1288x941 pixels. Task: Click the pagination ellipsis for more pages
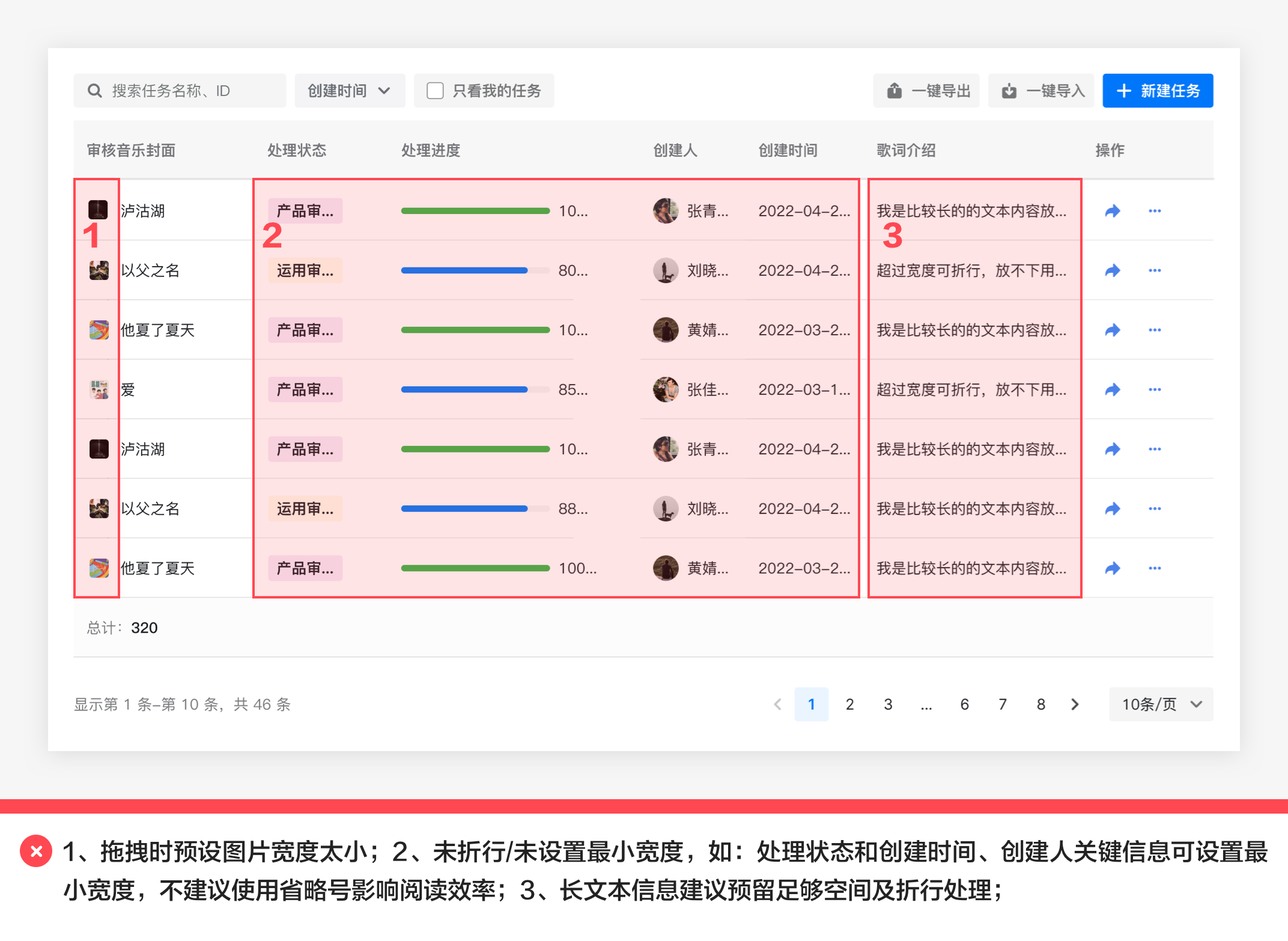tap(926, 704)
